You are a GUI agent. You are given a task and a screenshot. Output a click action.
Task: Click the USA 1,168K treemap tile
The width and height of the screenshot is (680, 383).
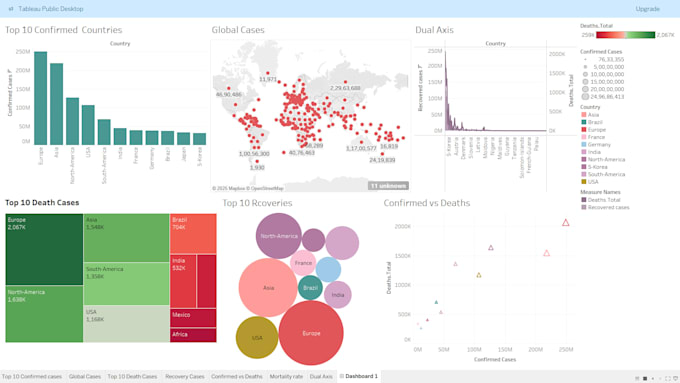(126, 324)
